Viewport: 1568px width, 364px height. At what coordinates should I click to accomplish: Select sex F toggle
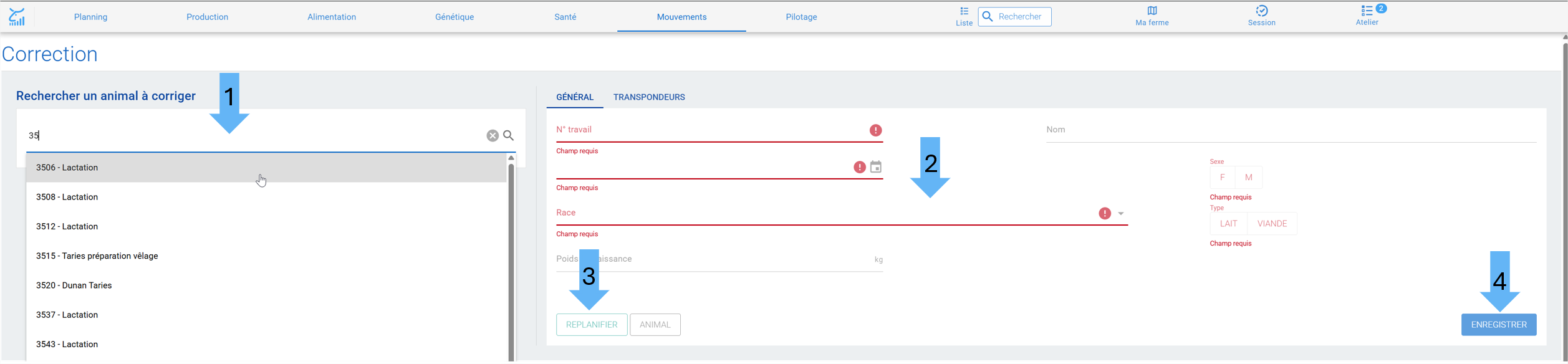pyautogui.click(x=1223, y=178)
